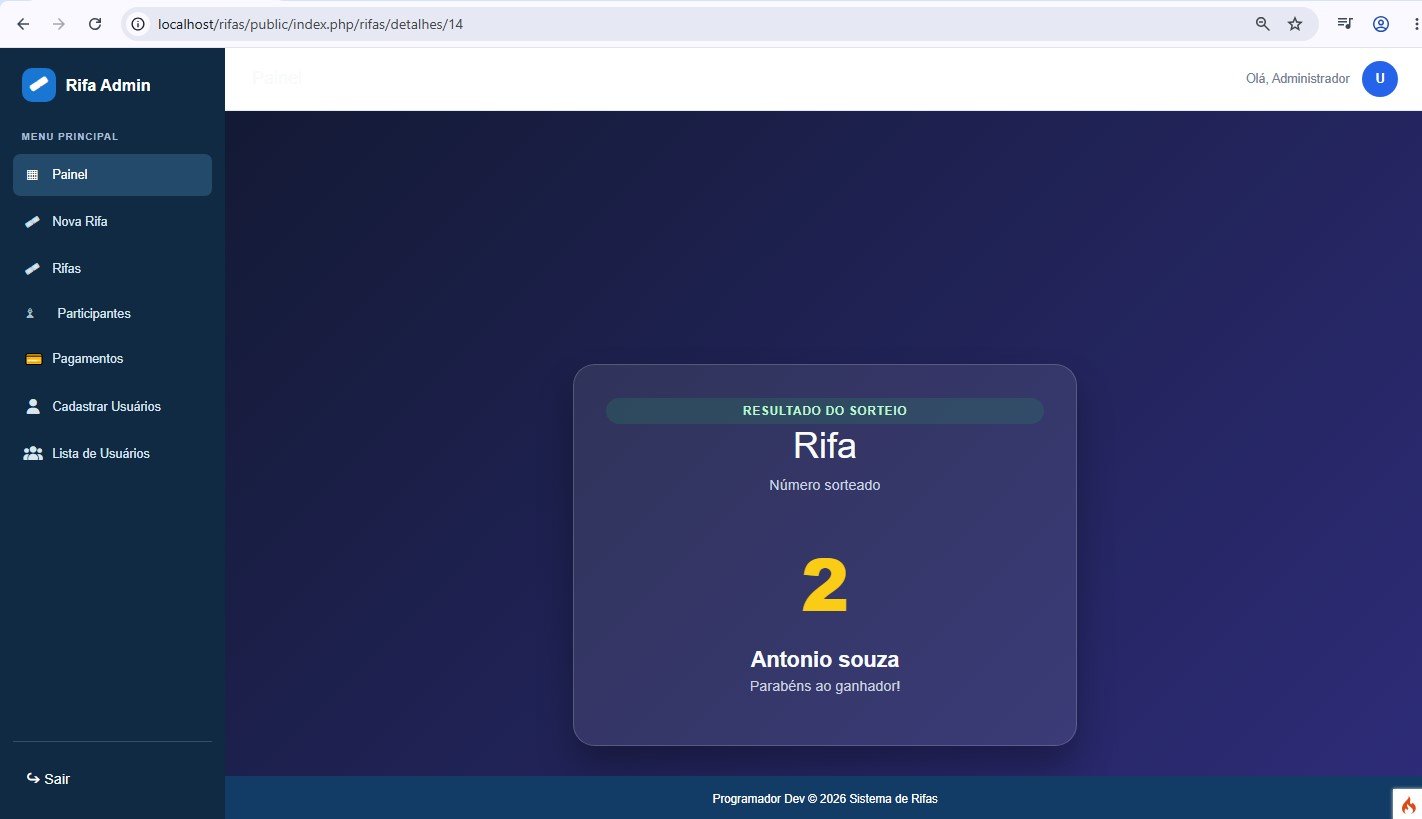Click footer text Programador Dev Sistema de Rifas
Screen dimensions: 1422x819
point(825,799)
